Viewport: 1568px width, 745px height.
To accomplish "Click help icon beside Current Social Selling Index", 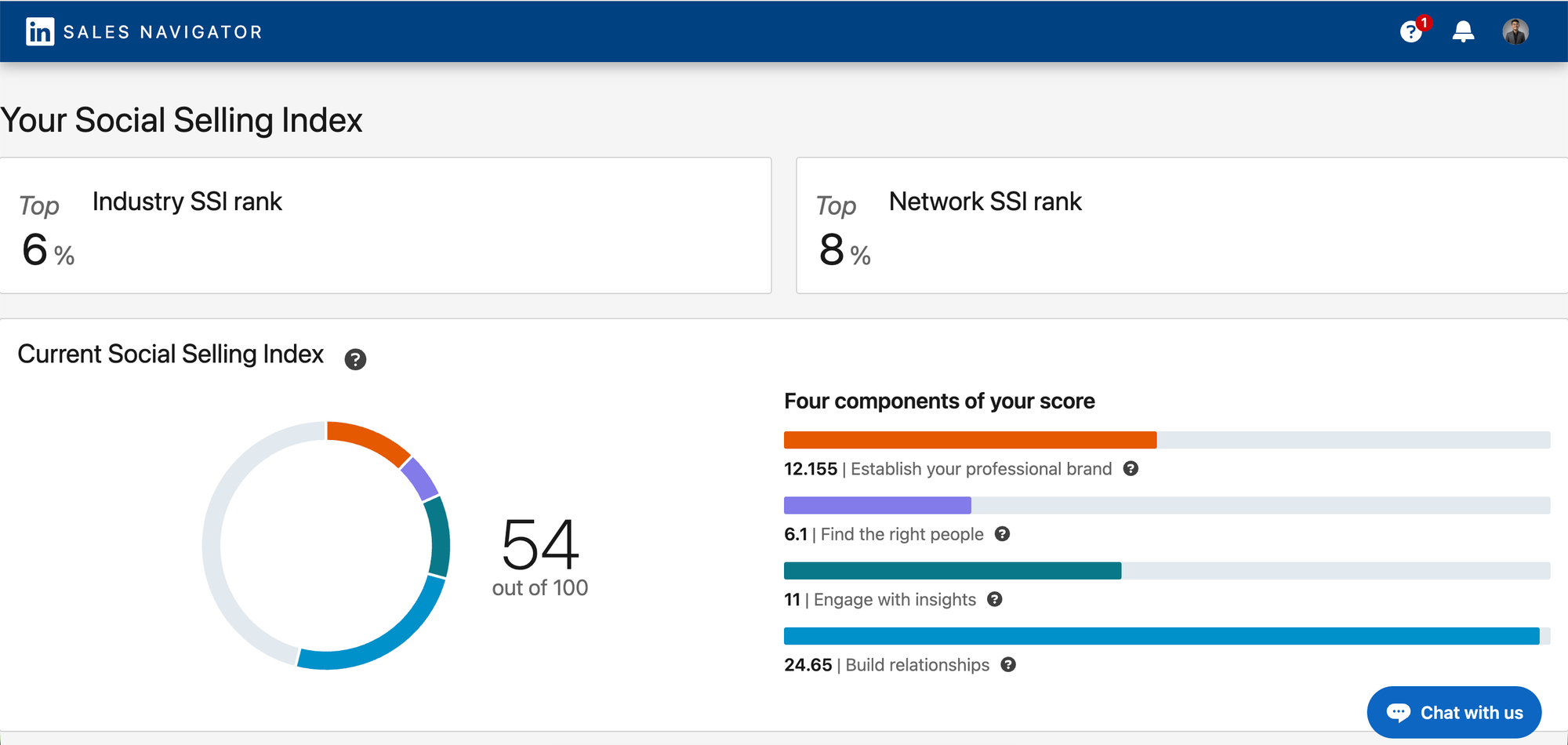I will pyautogui.click(x=355, y=359).
